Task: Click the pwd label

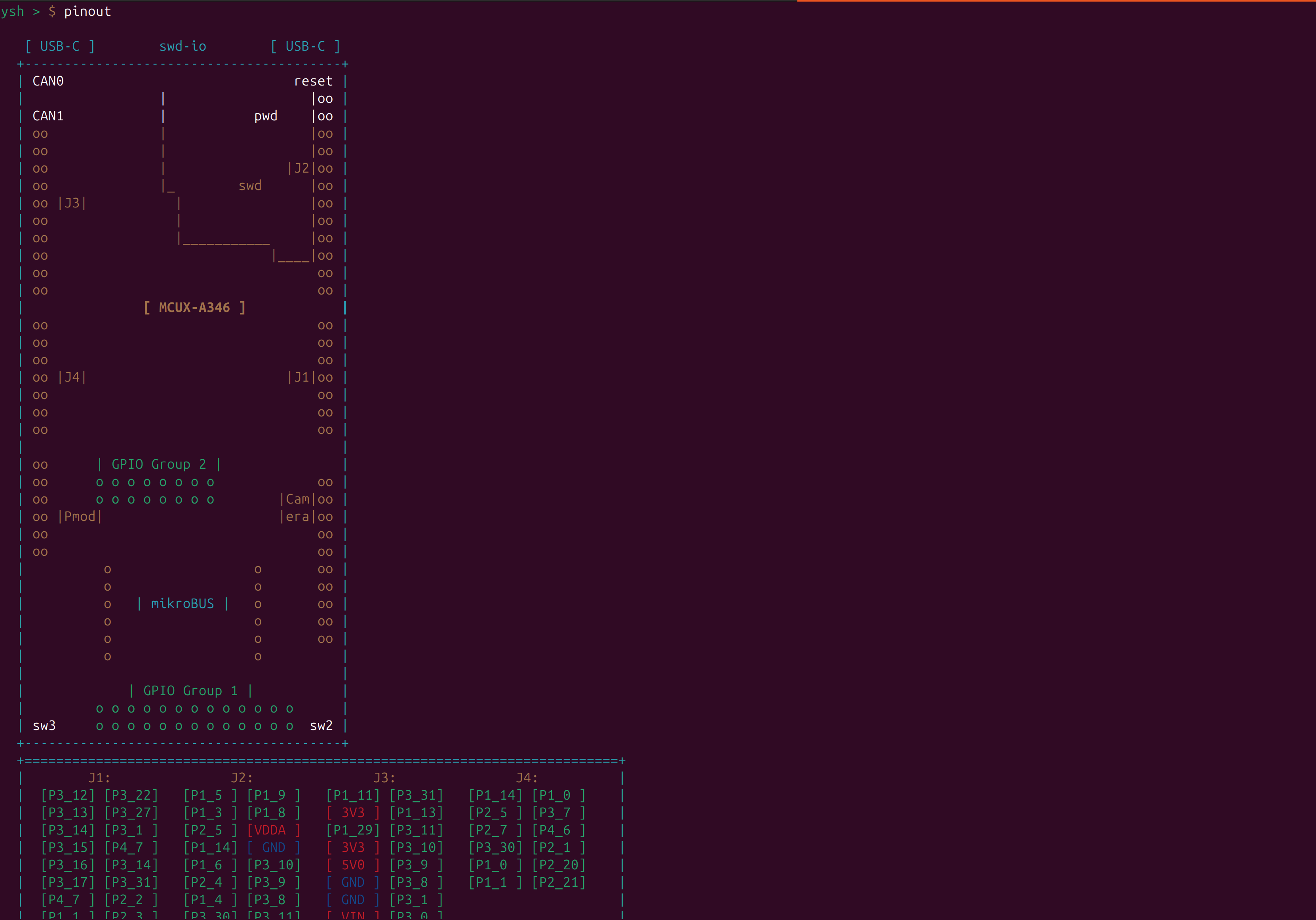Action: tap(265, 116)
